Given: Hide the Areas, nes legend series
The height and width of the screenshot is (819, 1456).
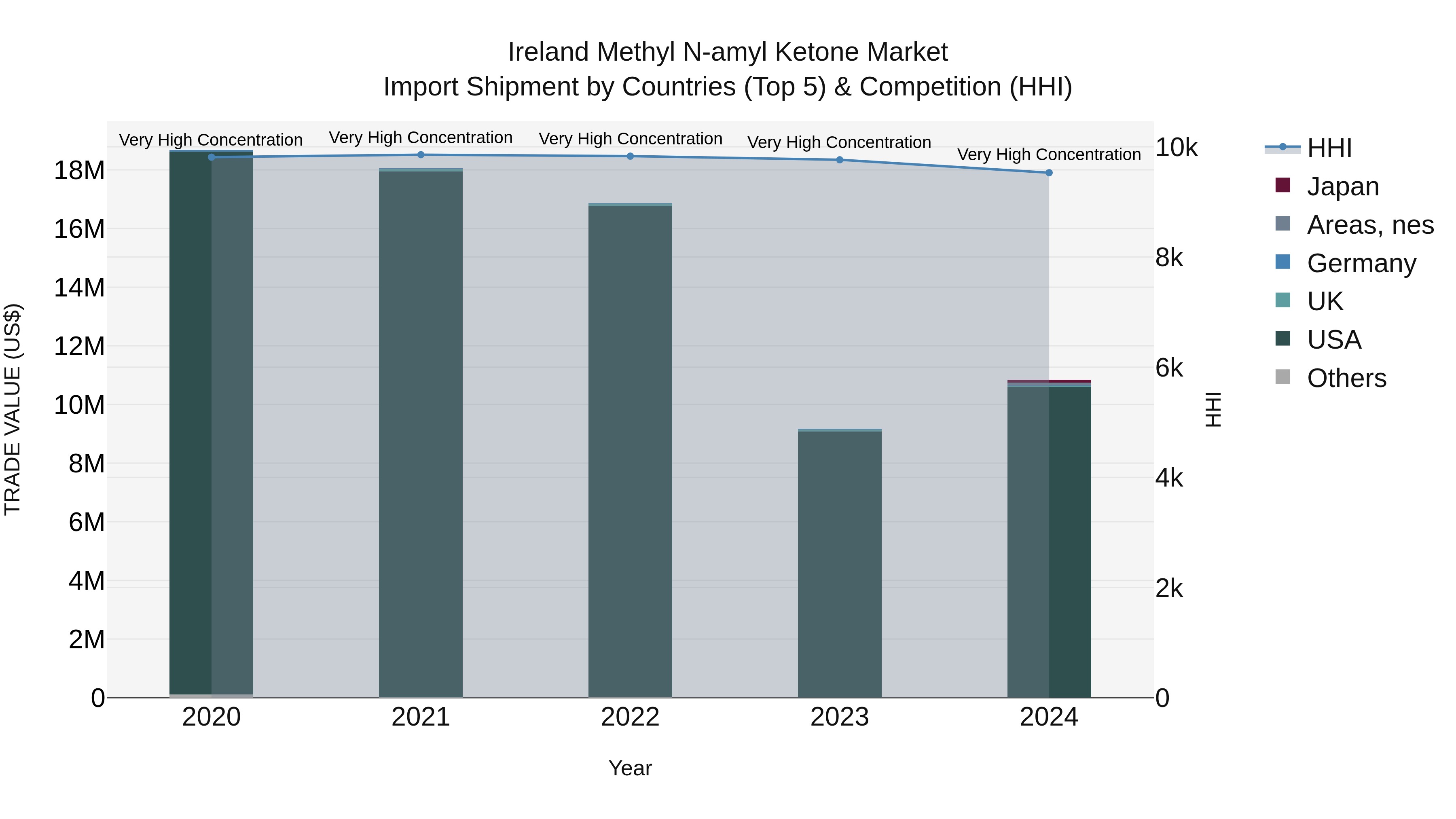Looking at the screenshot, I should pos(1354,224).
